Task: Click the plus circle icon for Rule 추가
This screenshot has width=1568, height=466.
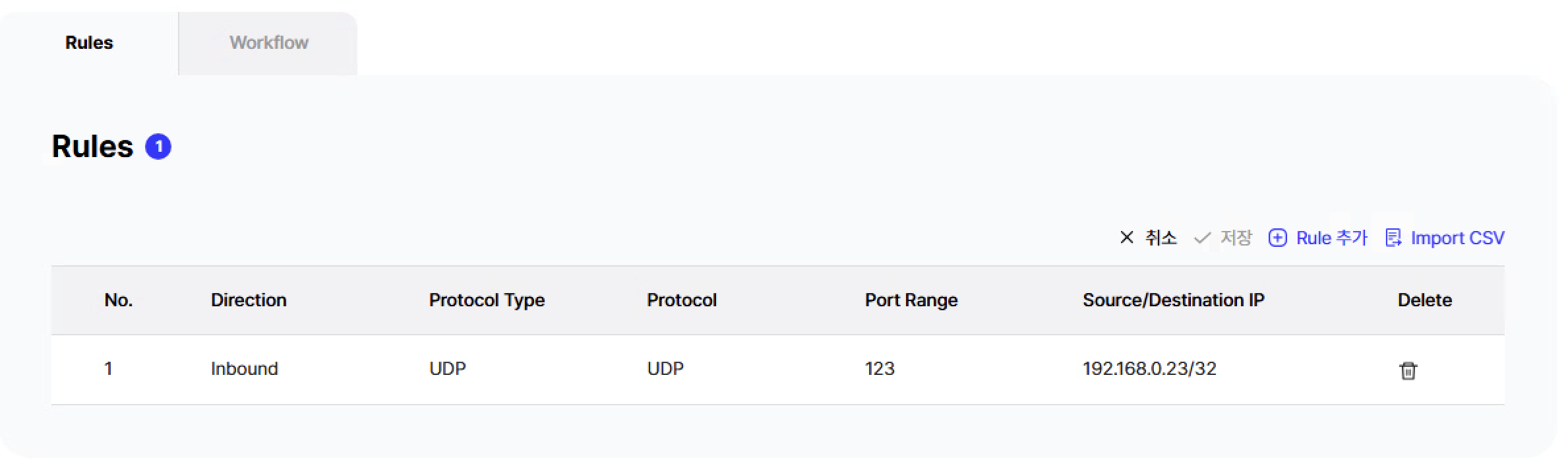Action: point(1277,238)
